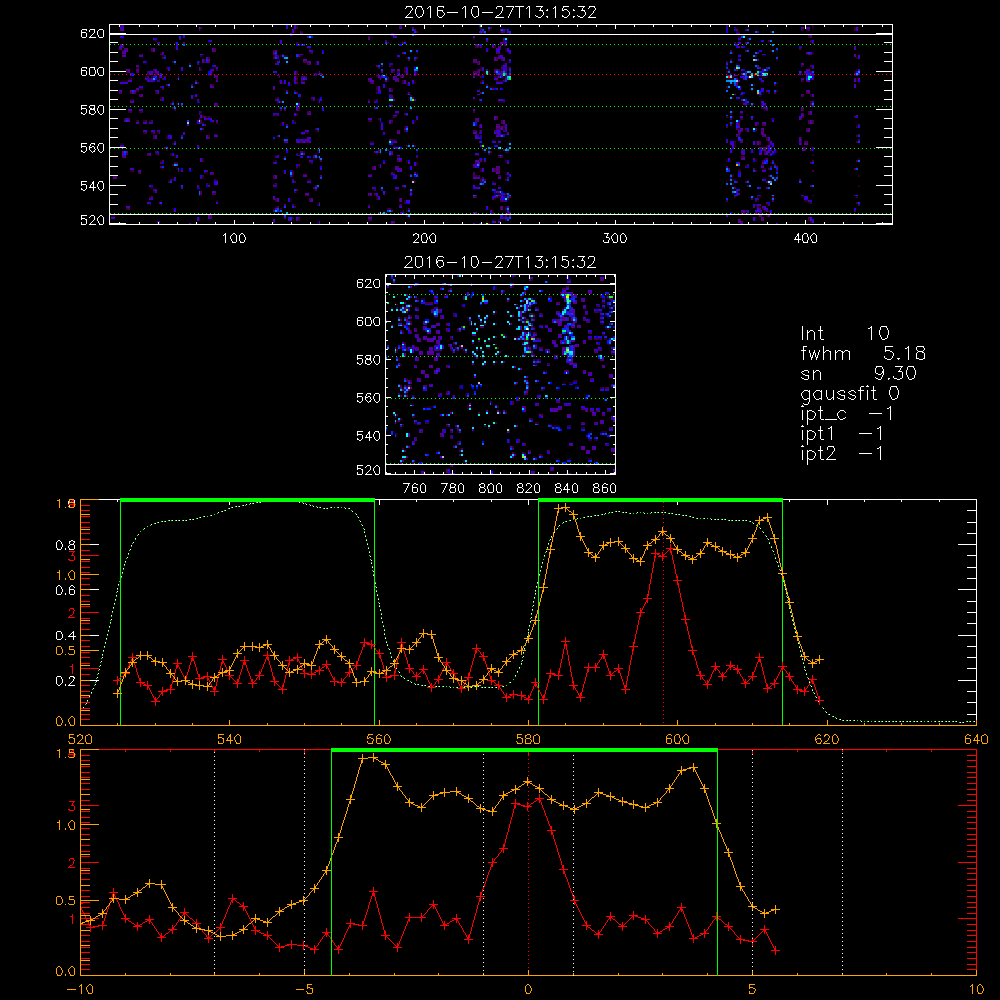Image resolution: width=1000 pixels, height=1000 pixels.
Task: Click y-axis label 540 of top image
Action: point(92,186)
